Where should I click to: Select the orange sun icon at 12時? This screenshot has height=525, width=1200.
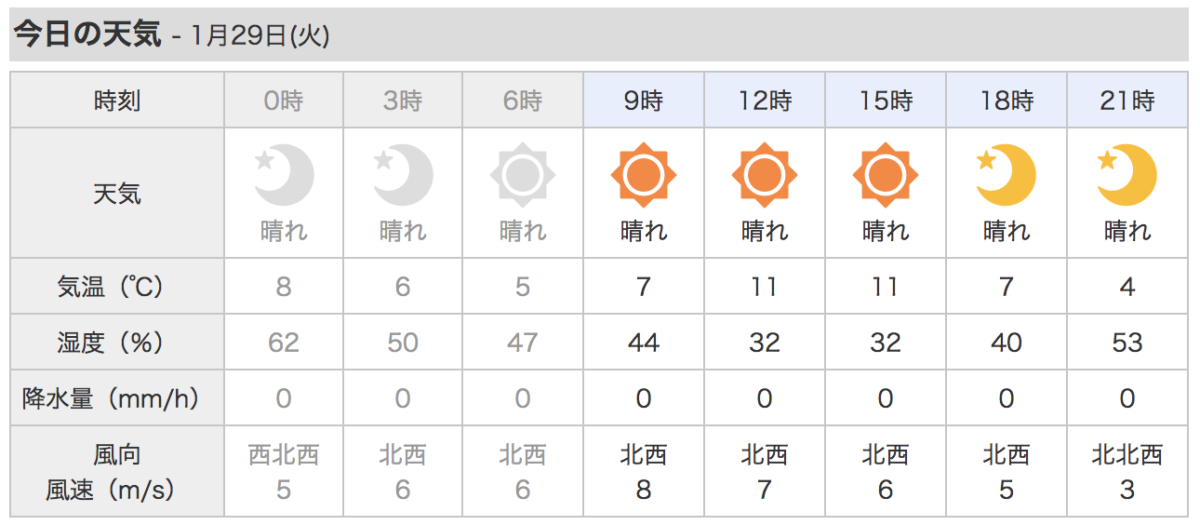[x=764, y=176]
